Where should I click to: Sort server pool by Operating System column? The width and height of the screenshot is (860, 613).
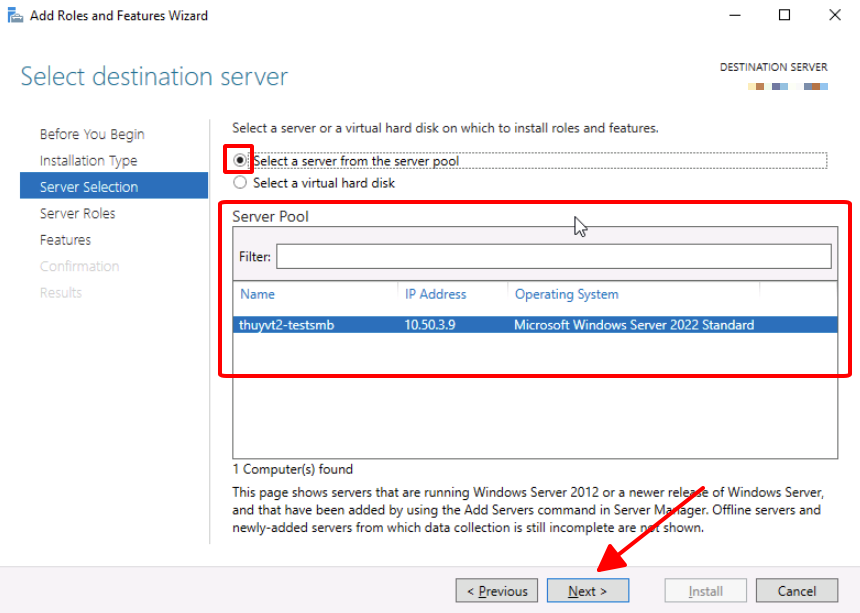pos(566,294)
